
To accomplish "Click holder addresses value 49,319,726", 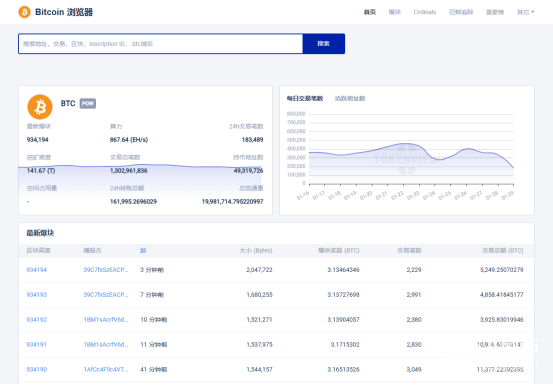I will pos(248,171).
